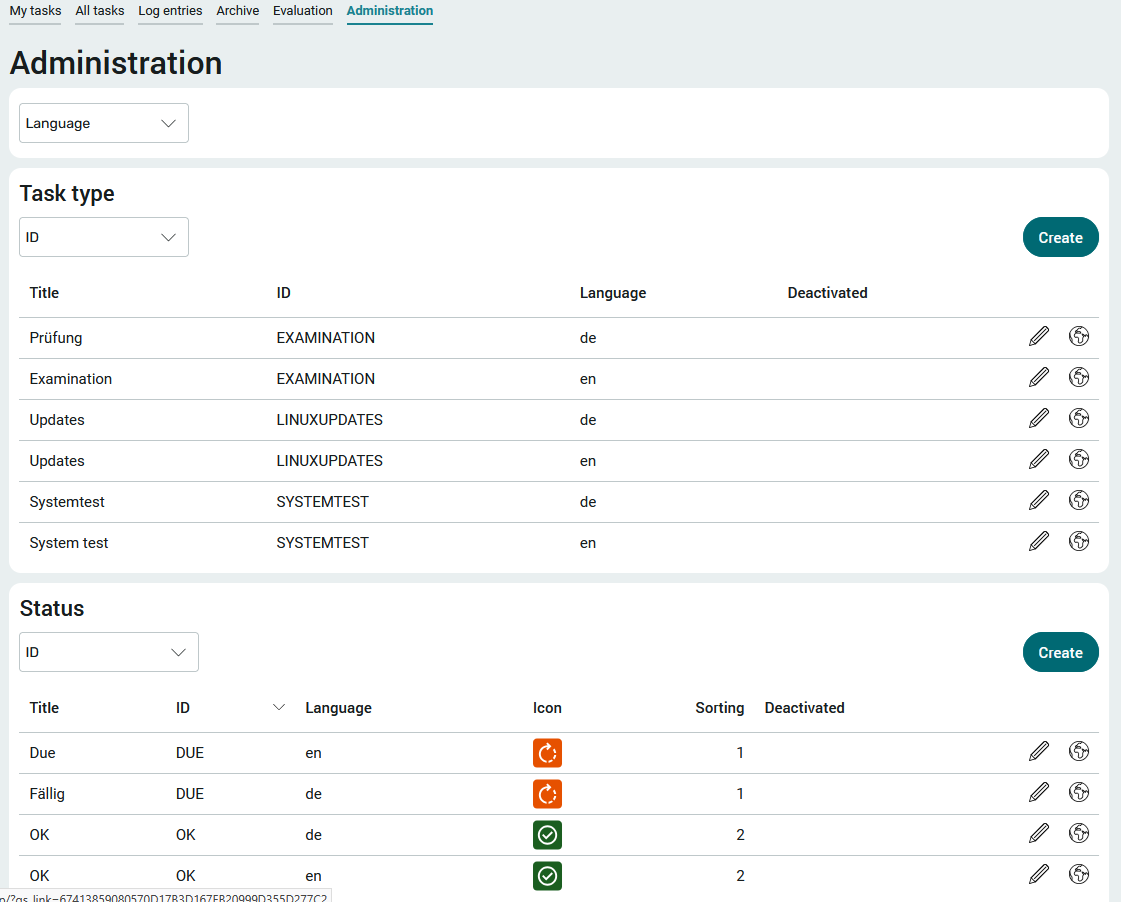Edit the Prüfung task type with pencil icon
This screenshot has width=1121, height=902.
[1039, 336]
